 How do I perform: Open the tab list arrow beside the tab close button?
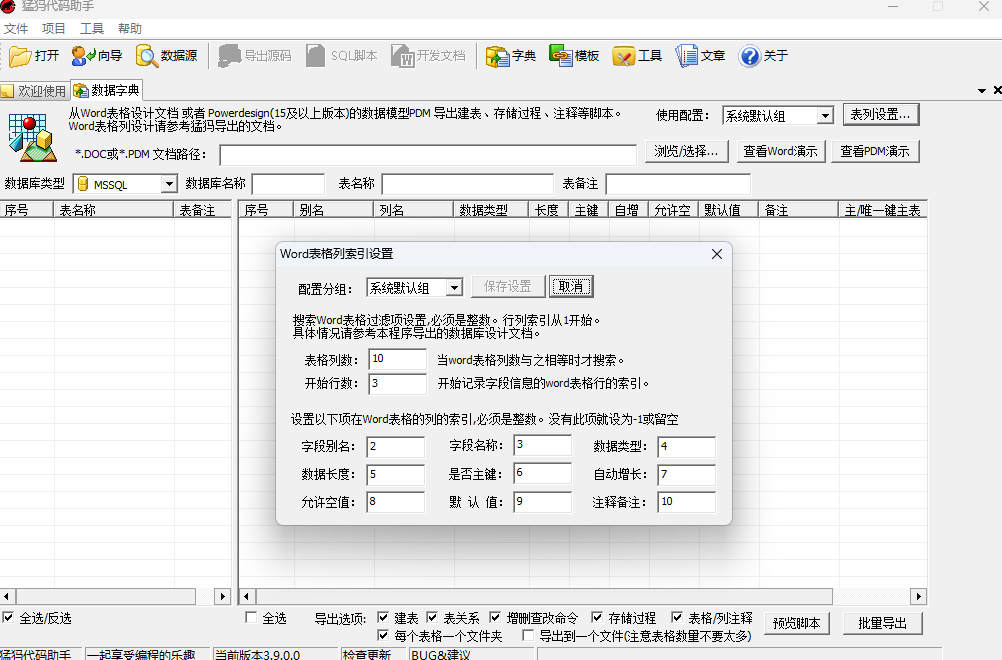[982, 91]
